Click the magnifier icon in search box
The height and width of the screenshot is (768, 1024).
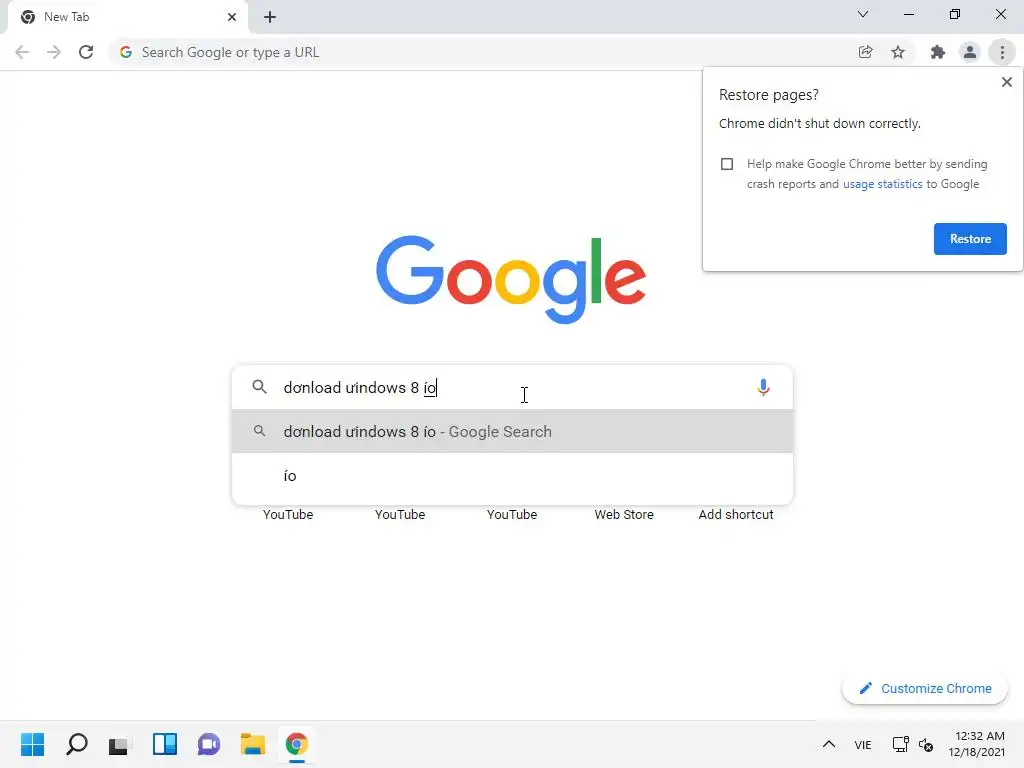click(x=259, y=387)
